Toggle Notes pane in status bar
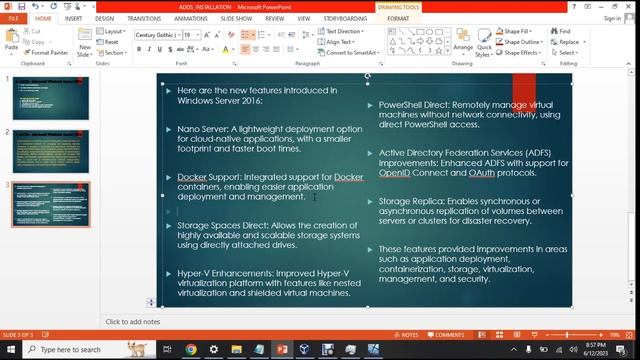 click(407, 335)
